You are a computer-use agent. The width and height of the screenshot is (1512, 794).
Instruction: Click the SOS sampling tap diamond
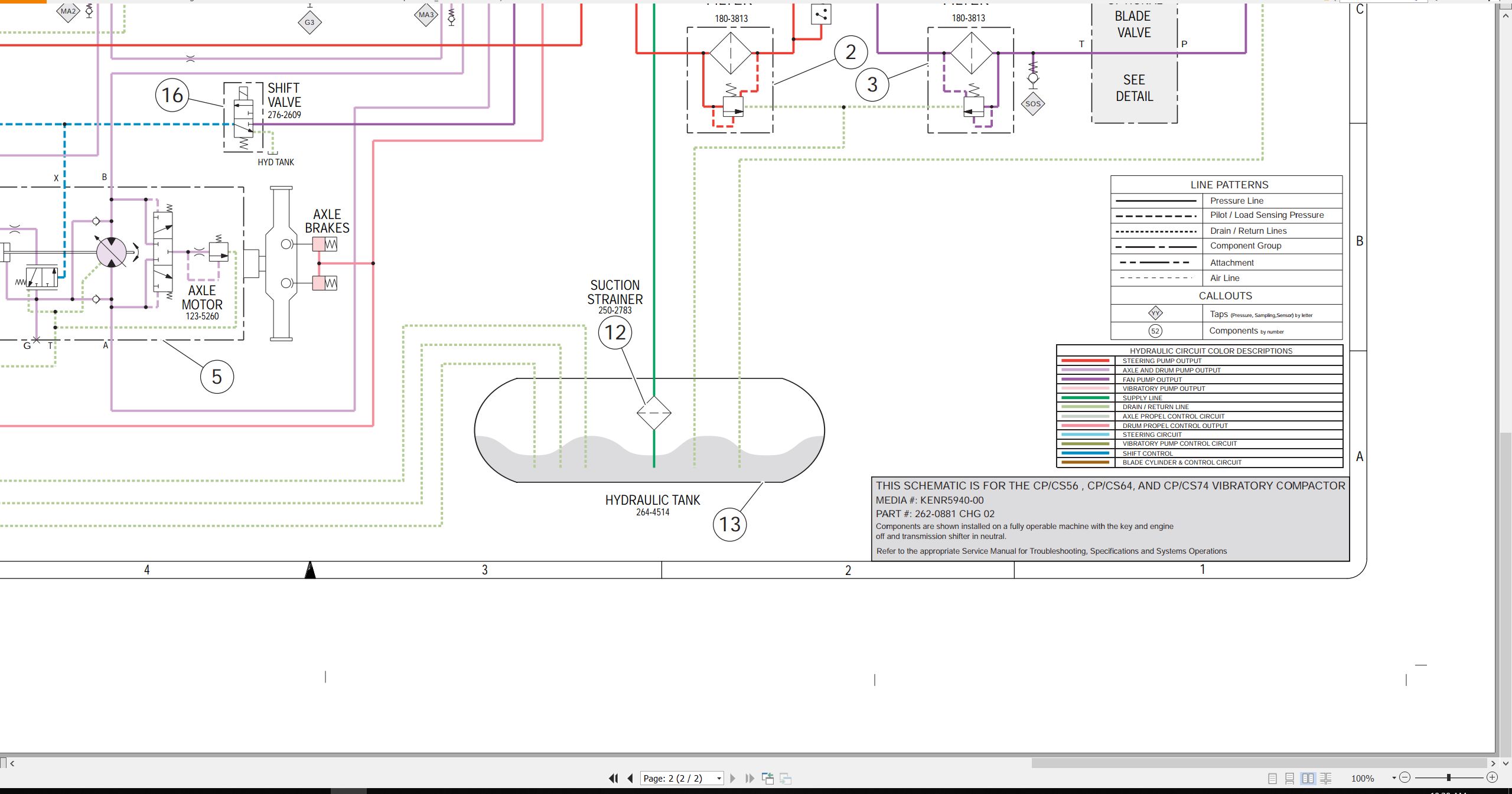point(1033,104)
